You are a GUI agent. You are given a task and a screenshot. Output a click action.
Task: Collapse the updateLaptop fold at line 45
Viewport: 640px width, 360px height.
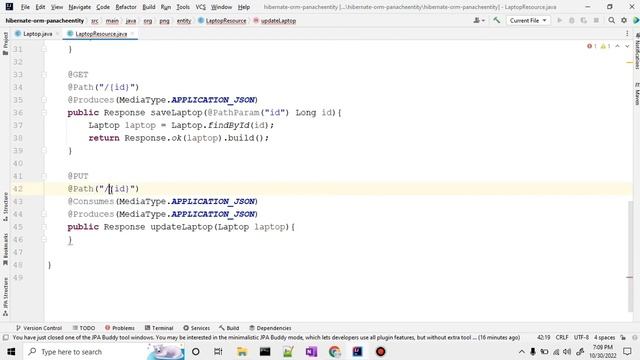point(44,227)
